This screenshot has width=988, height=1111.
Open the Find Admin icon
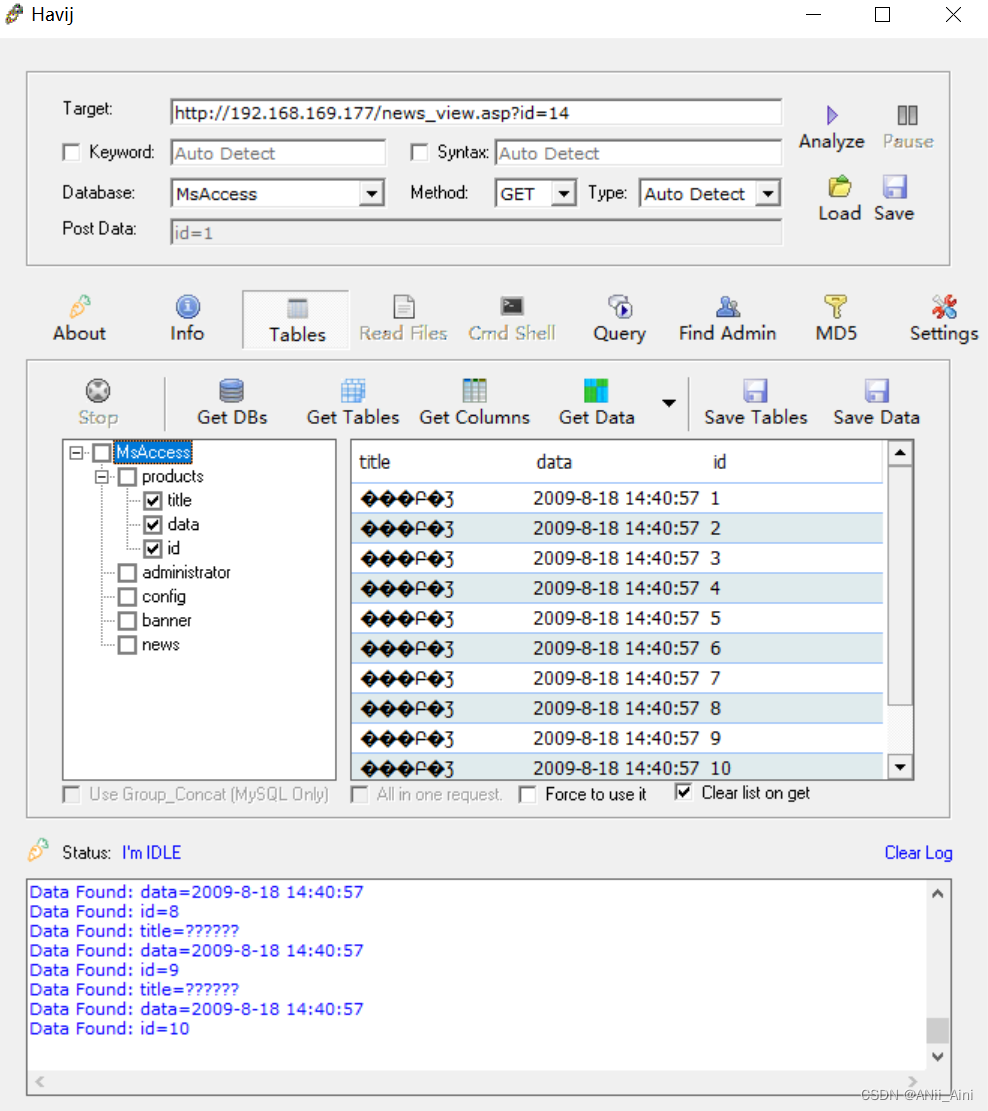727,307
